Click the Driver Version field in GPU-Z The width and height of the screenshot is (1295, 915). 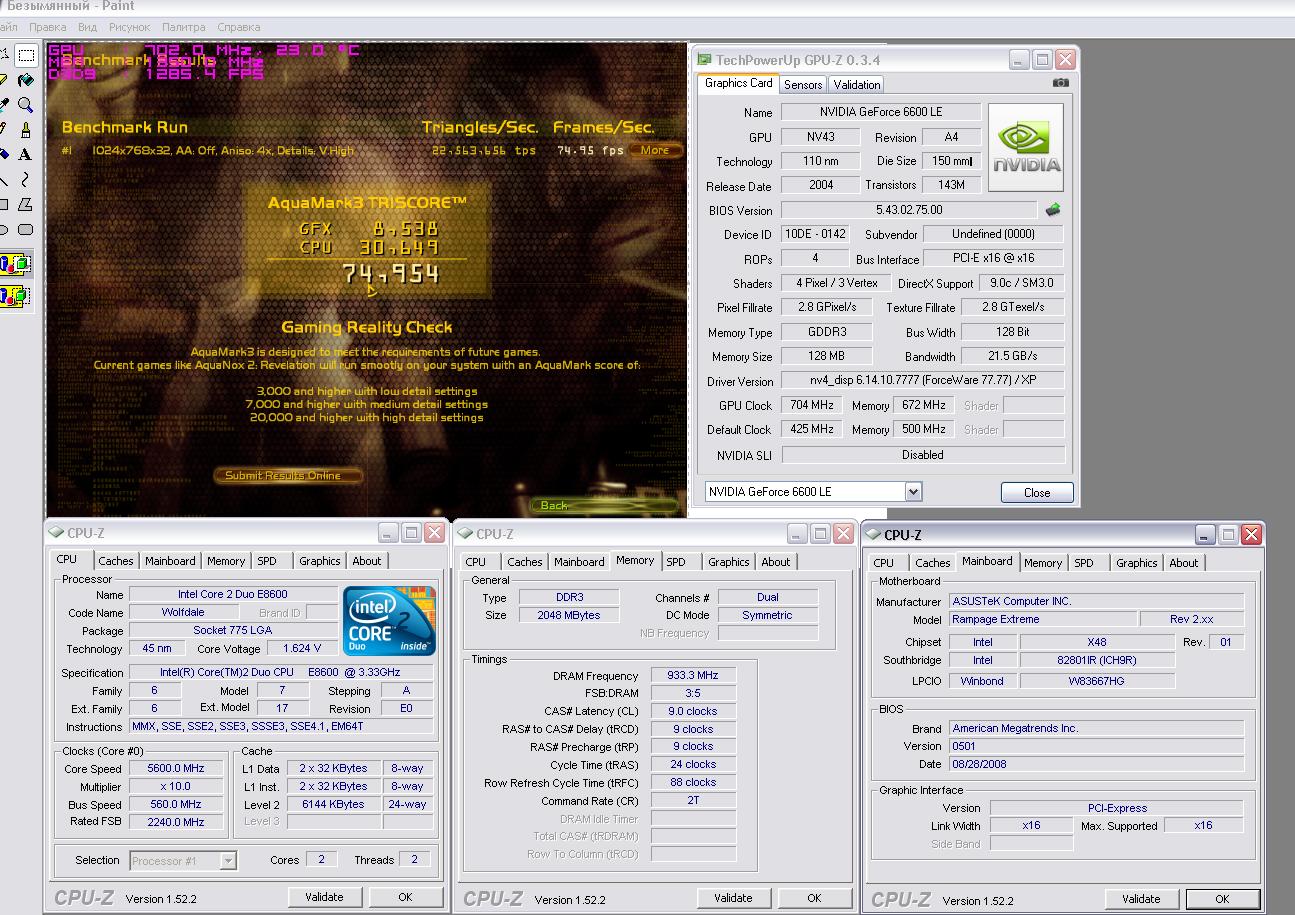[923, 381]
